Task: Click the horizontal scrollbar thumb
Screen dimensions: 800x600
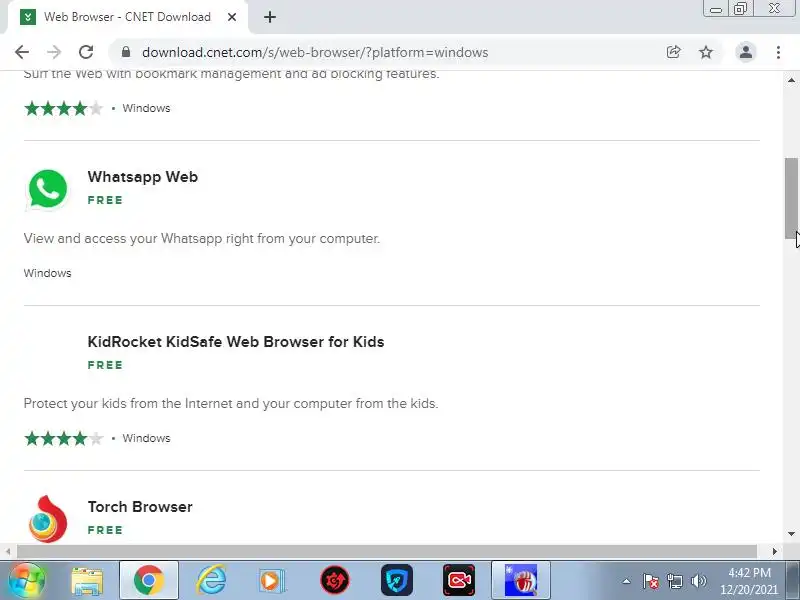Action: click(387, 552)
